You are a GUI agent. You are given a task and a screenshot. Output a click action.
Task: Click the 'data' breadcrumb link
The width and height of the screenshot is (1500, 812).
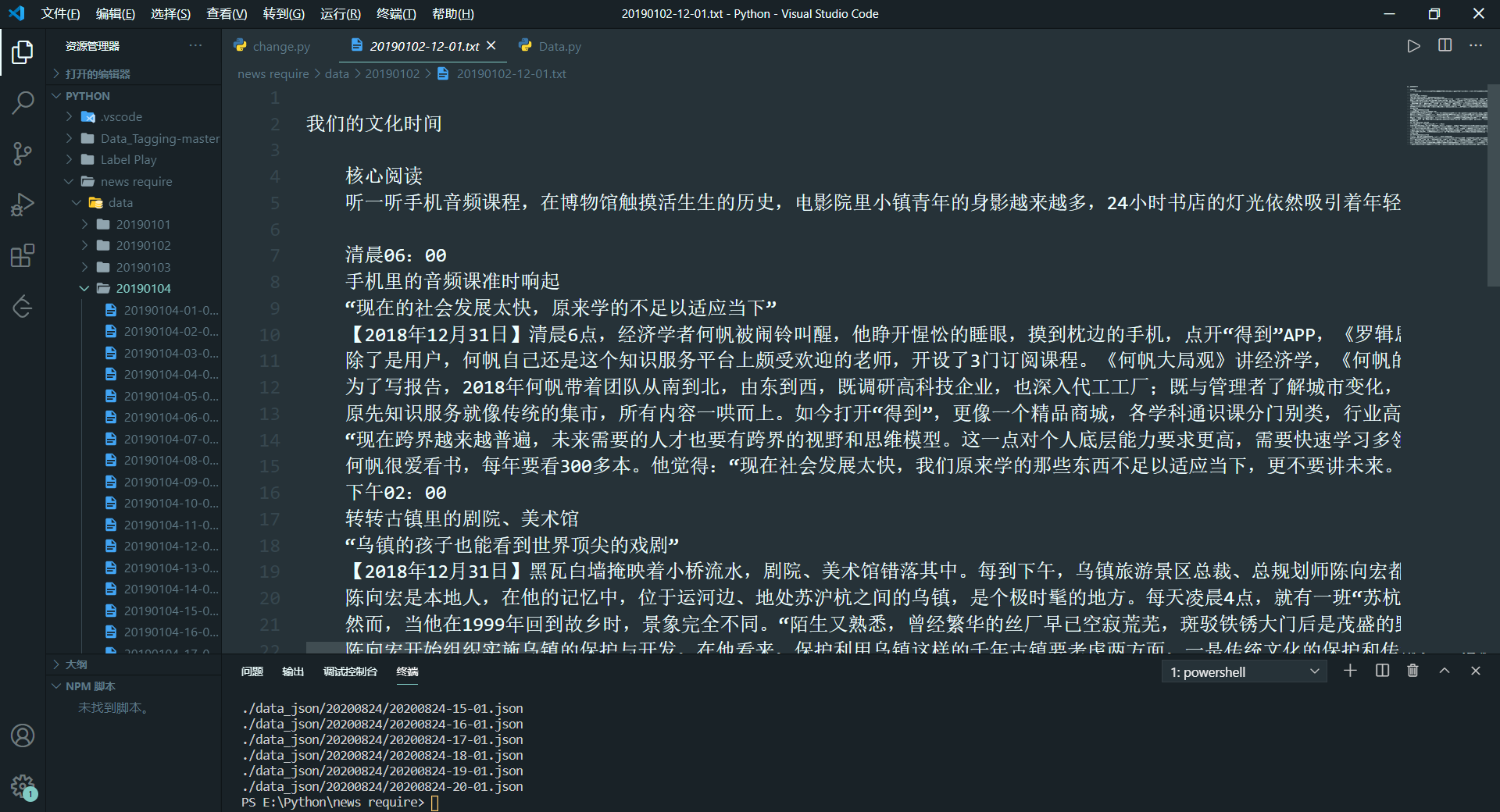coord(337,73)
